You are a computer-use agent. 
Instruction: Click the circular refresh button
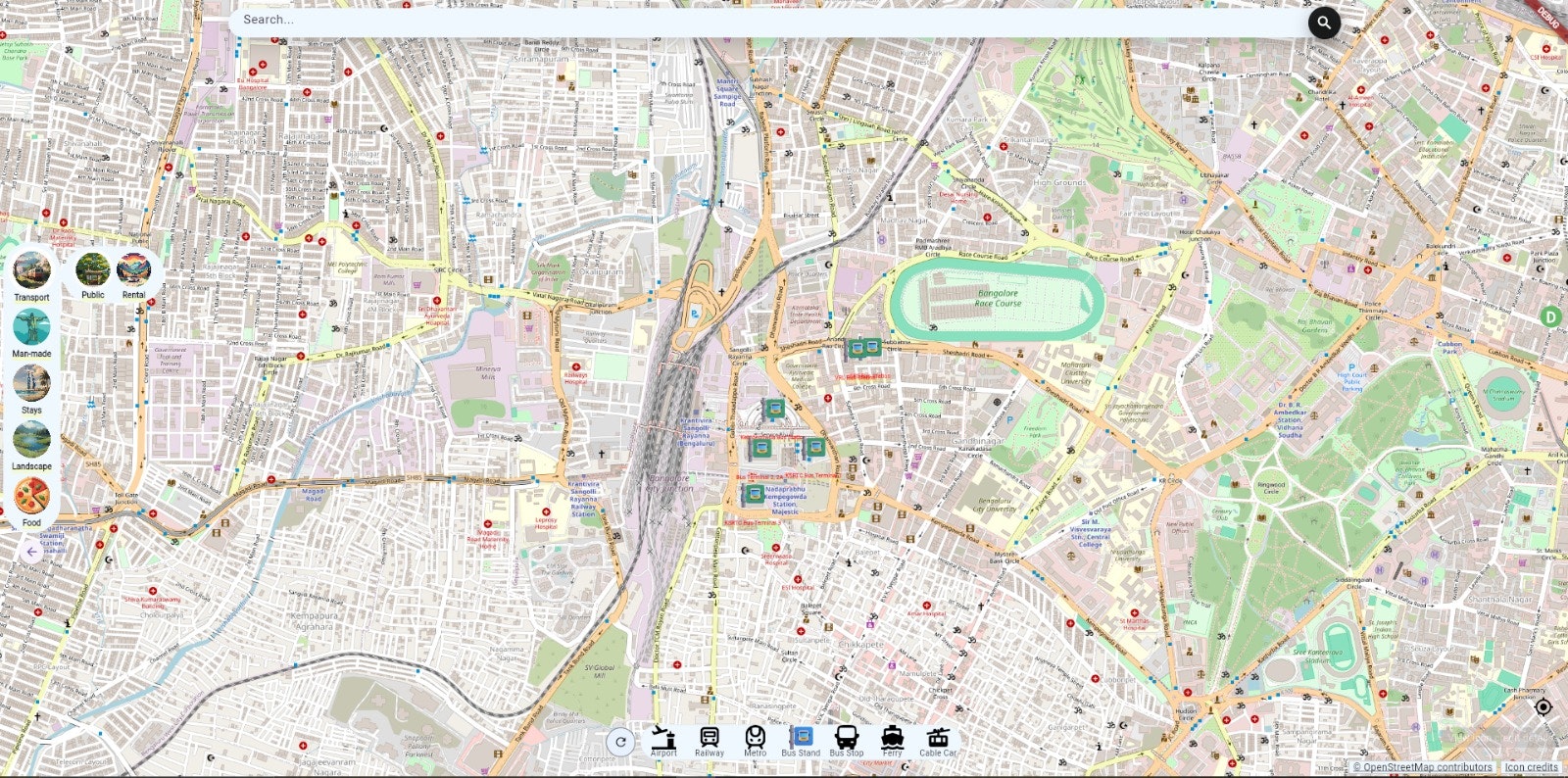[x=620, y=742]
